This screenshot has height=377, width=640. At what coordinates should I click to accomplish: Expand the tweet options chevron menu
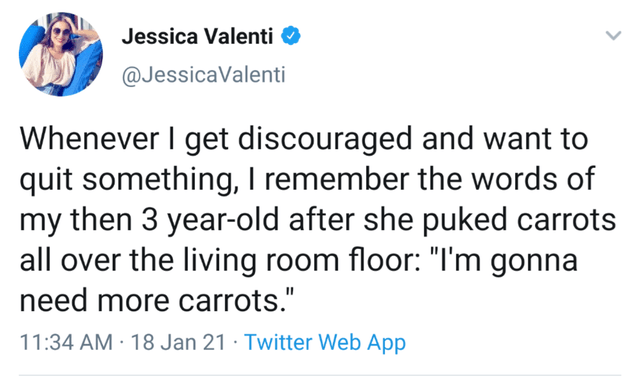613,35
